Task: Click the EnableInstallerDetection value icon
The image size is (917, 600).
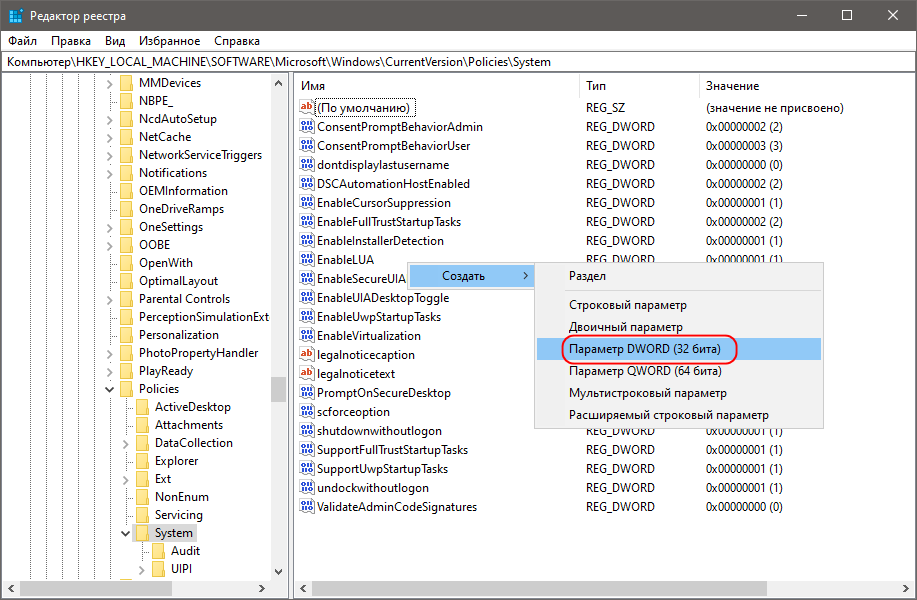Action: 306,240
